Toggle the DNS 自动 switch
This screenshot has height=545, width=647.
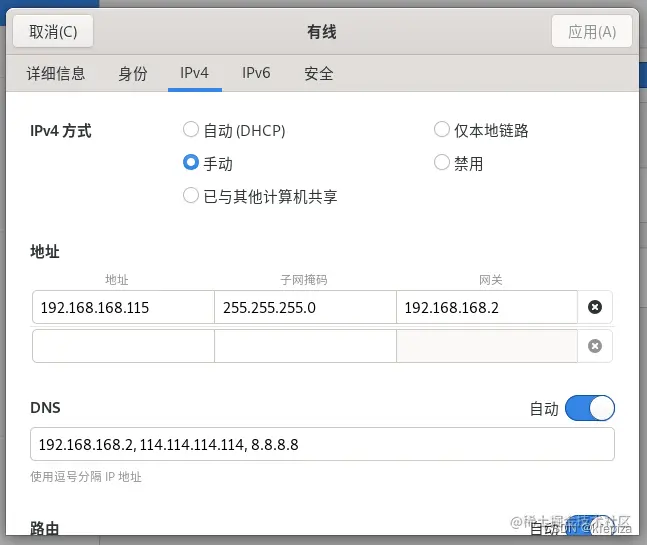tap(590, 408)
